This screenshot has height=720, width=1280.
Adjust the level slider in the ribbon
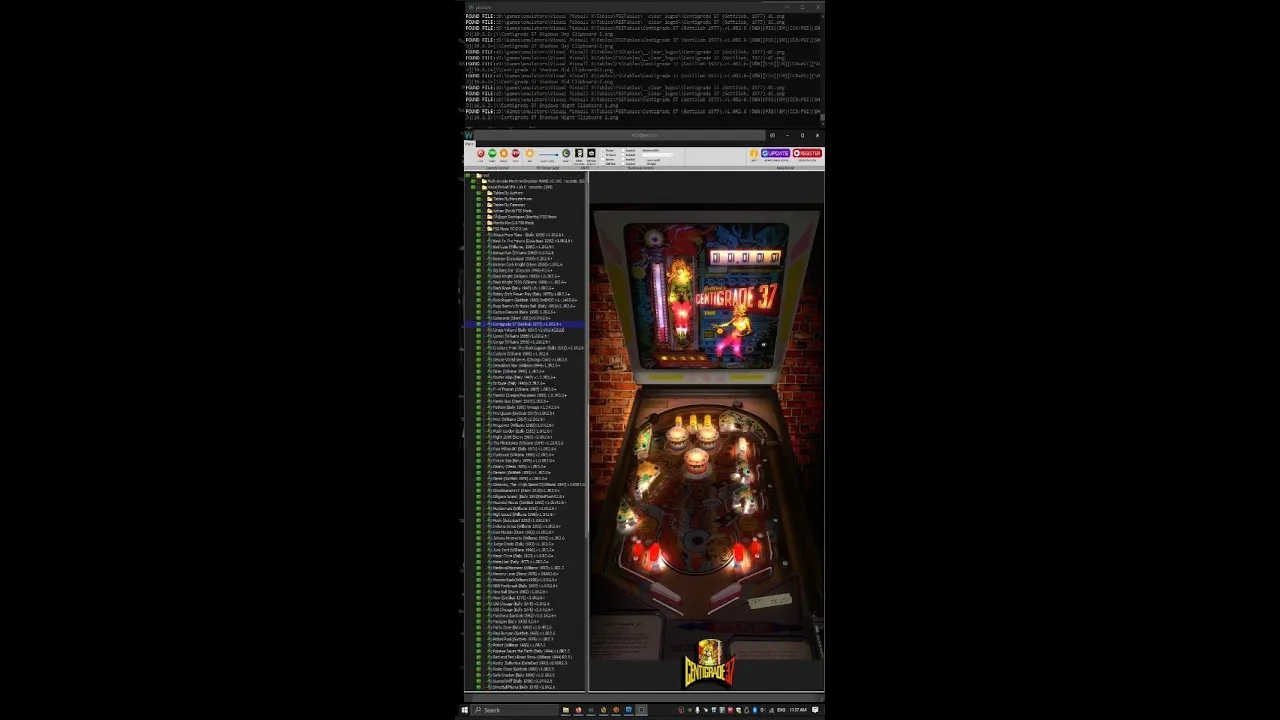[548, 155]
